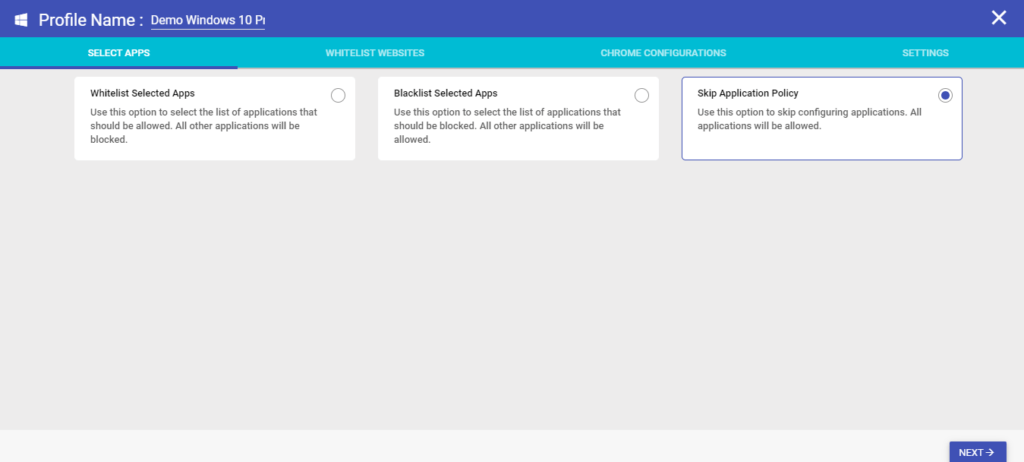The image size is (1024, 462).
Task: Select the Whitelist Selected Apps radio button
Action: [x=338, y=96]
